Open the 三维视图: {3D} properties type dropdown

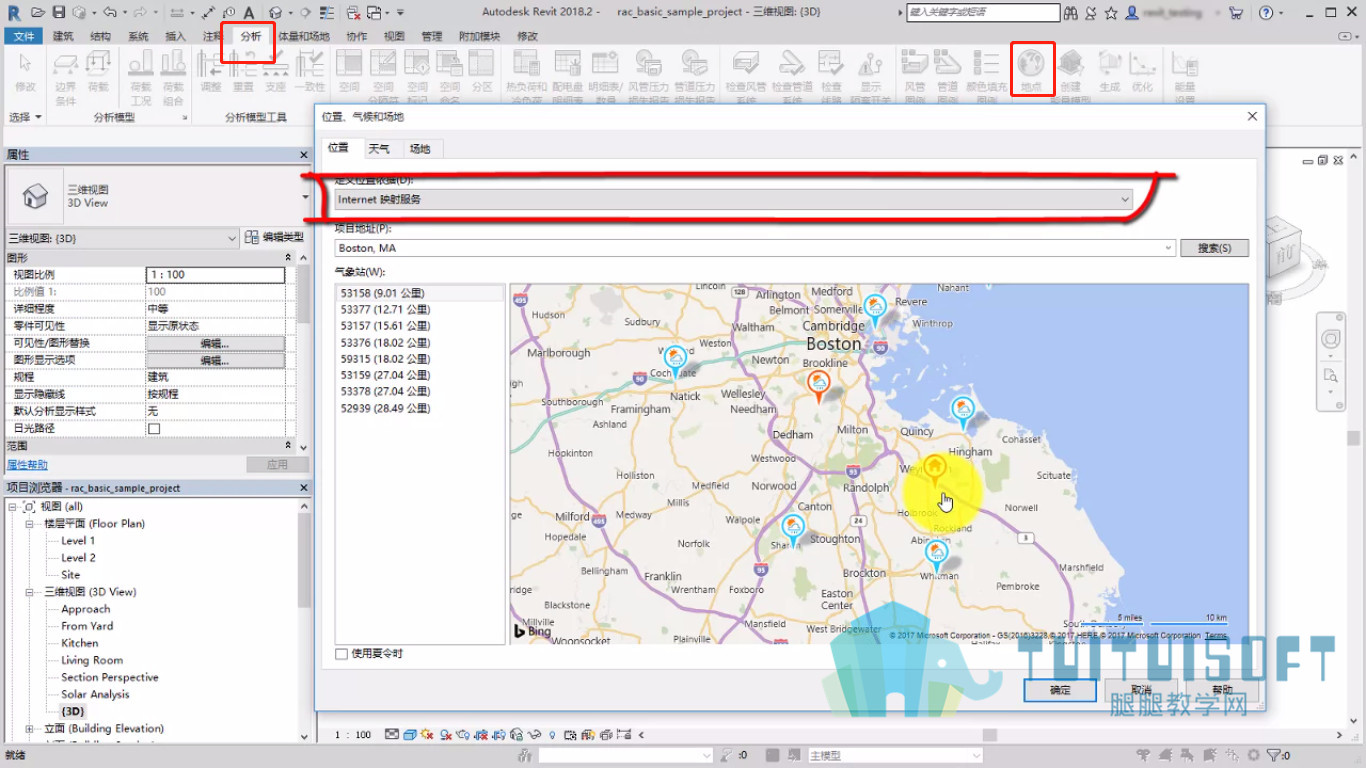click(123, 238)
